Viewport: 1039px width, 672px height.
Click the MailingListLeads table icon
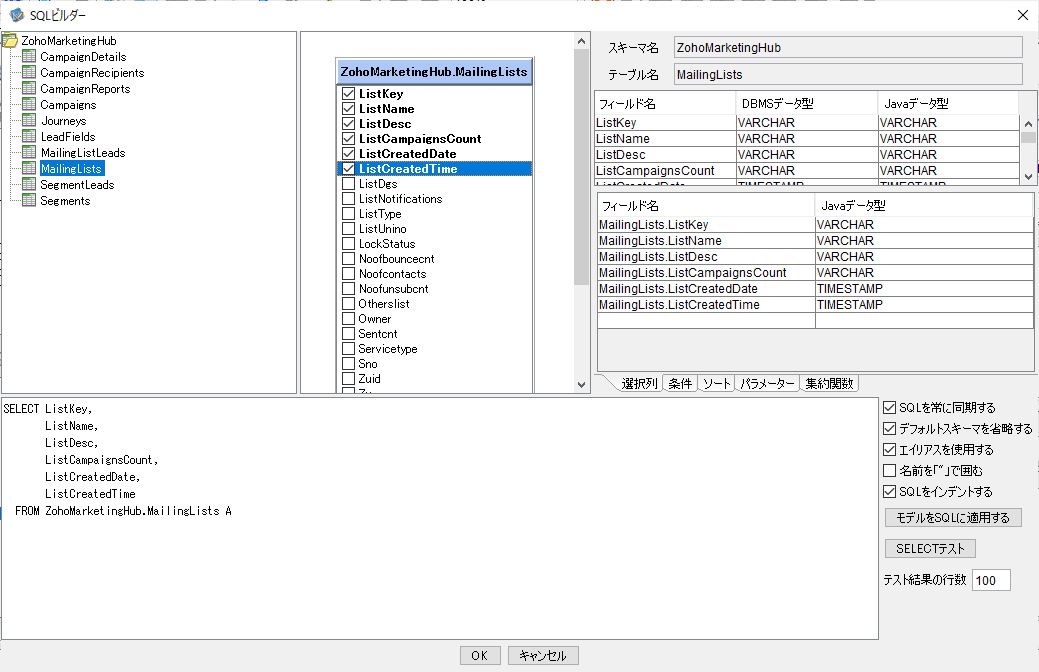pyautogui.click(x=29, y=152)
